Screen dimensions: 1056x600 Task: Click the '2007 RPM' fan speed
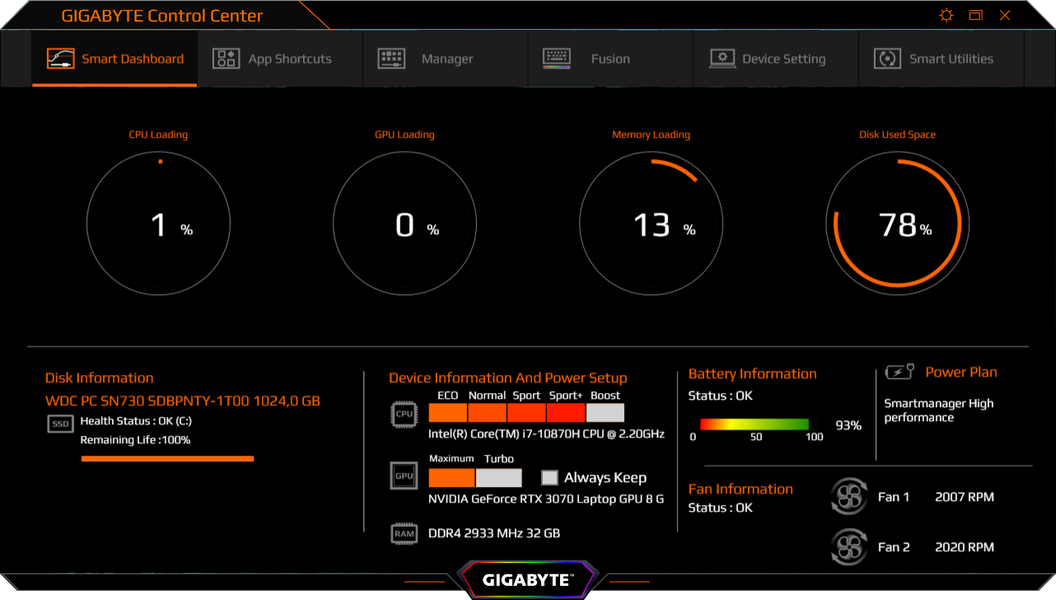[964, 497]
